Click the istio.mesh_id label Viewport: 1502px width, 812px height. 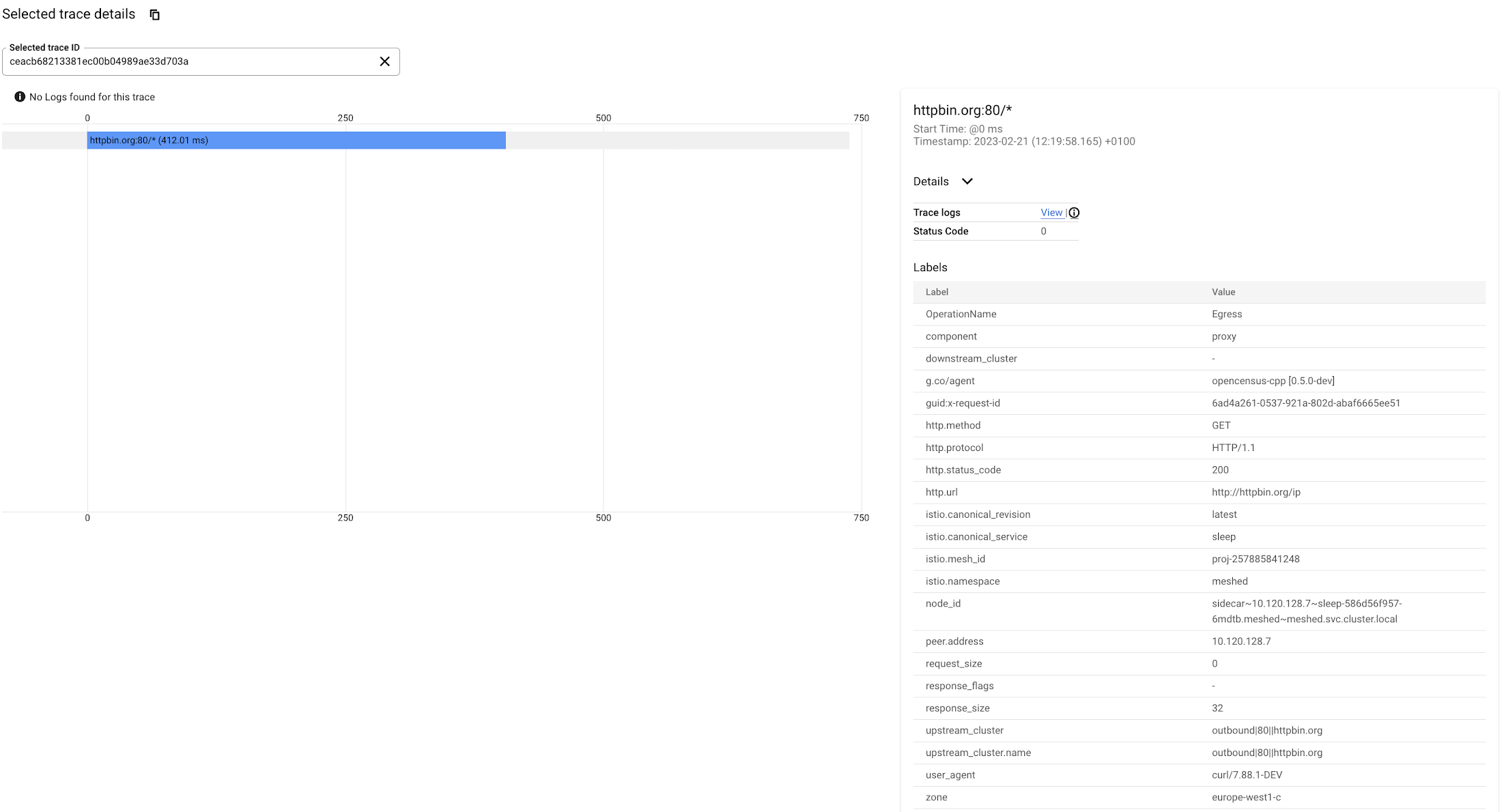[955, 560]
